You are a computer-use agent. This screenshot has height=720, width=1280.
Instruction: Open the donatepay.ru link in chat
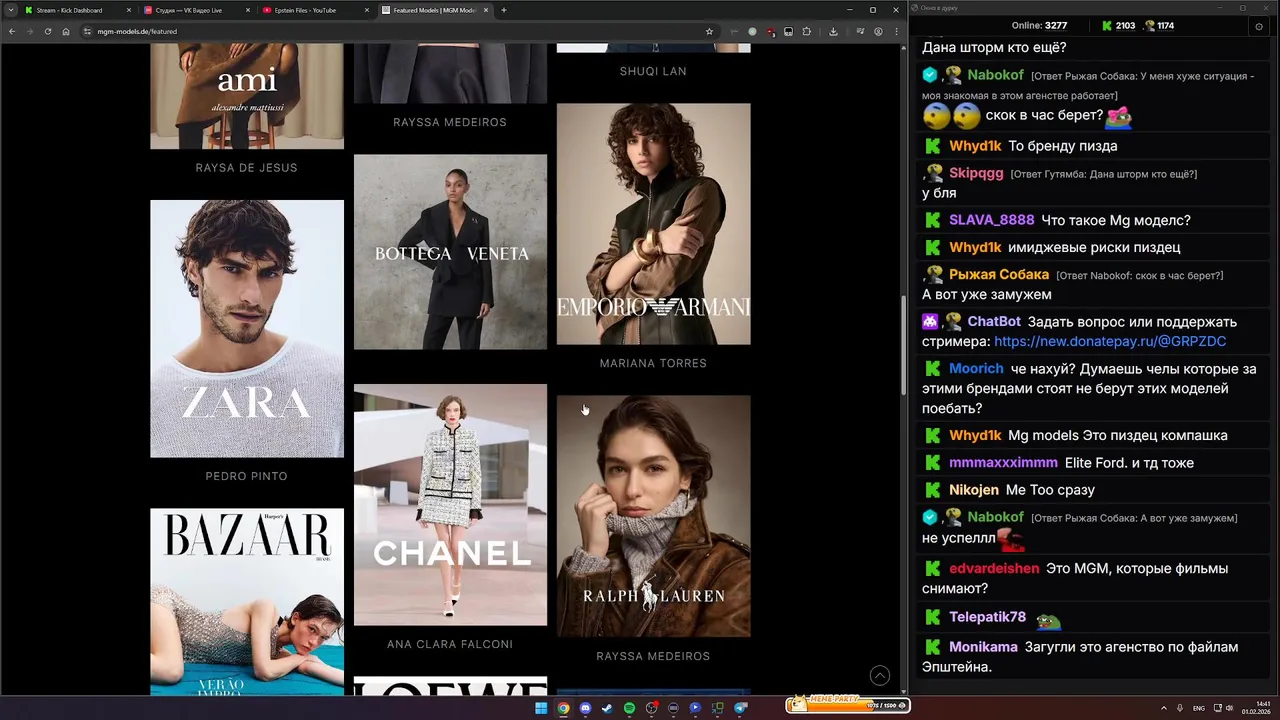click(1110, 341)
